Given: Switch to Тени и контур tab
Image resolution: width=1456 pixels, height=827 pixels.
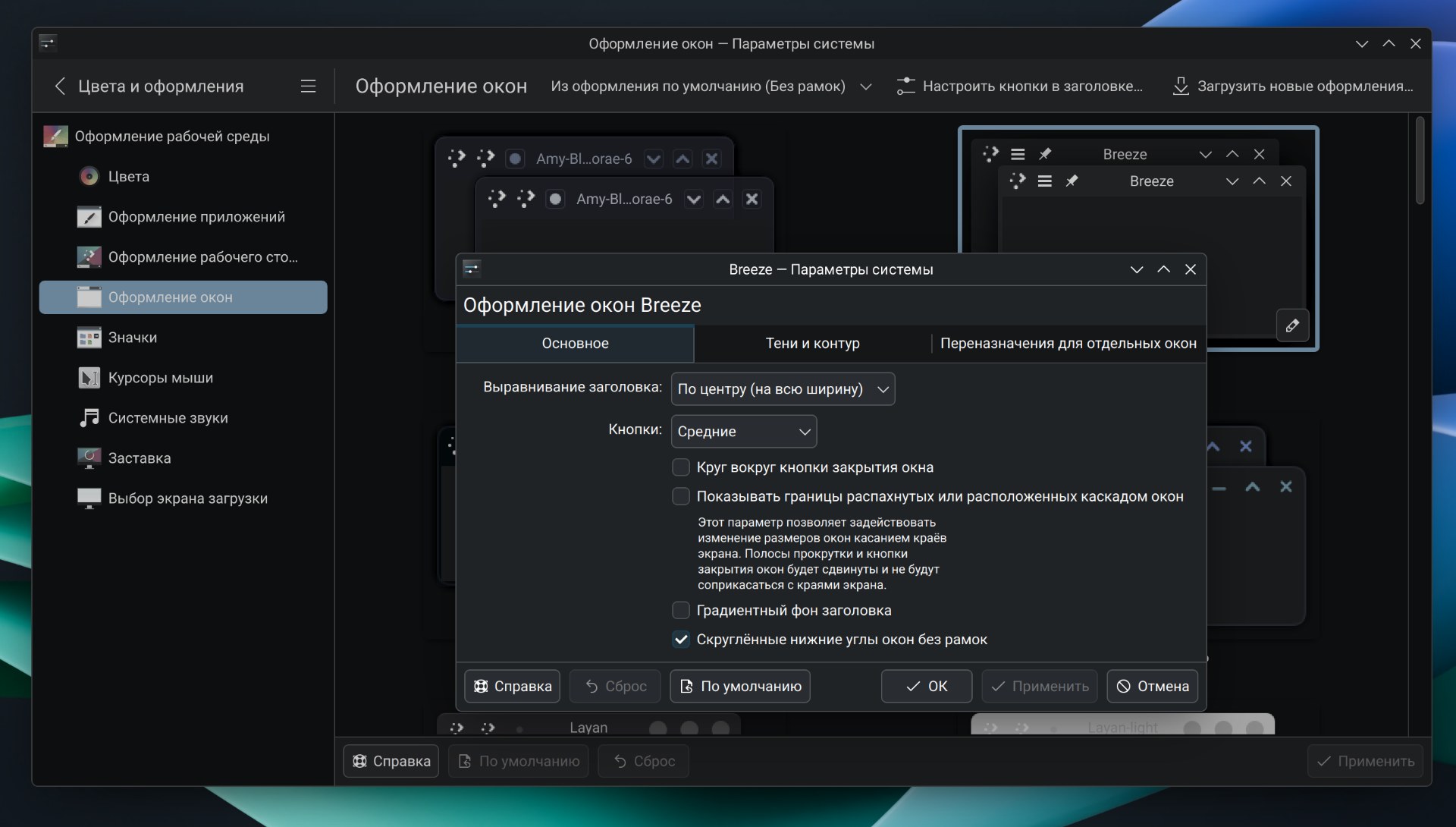Looking at the screenshot, I should (812, 344).
